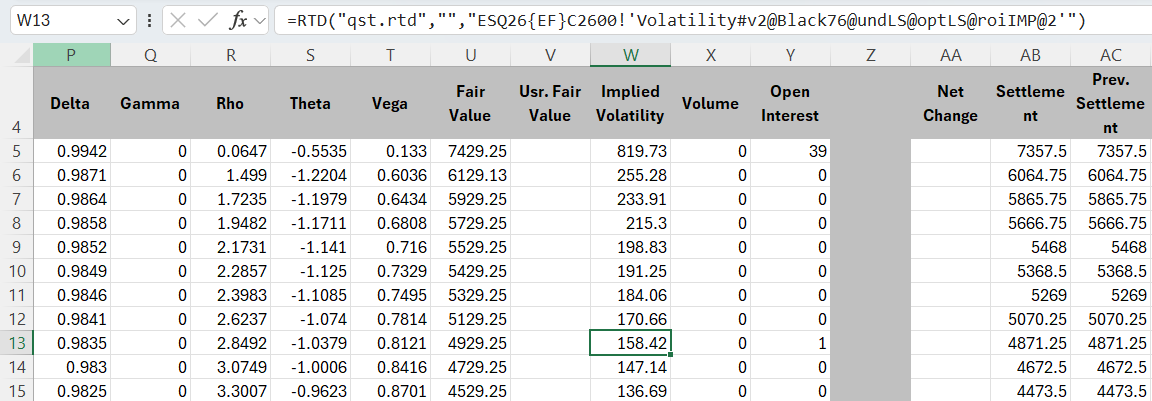Image resolution: width=1152 pixels, height=401 pixels.
Task: Click the Delta header cell
Action: (71, 104)
